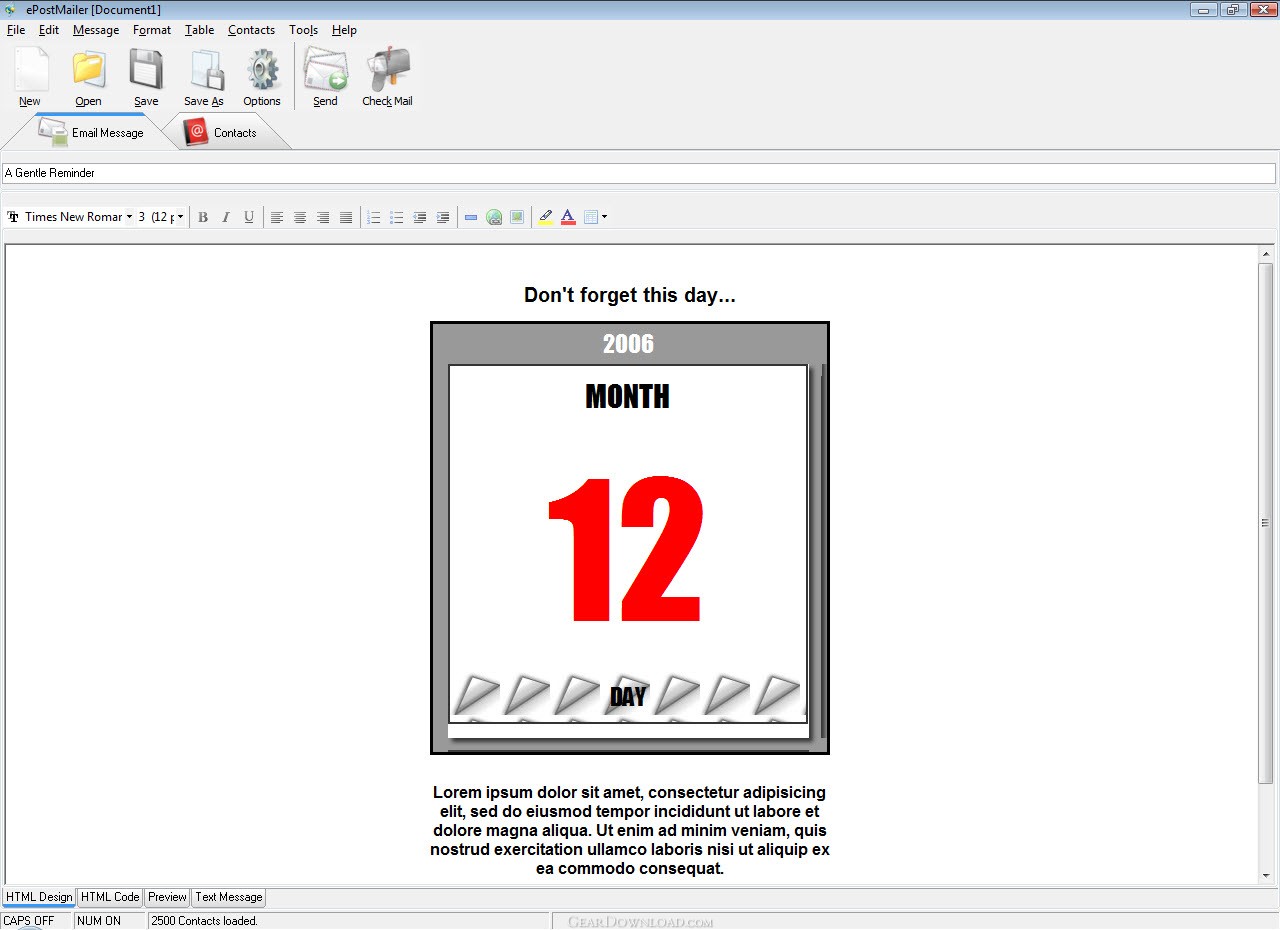Toggle bold formatting
1280x930 pixels.
(203, 217)
